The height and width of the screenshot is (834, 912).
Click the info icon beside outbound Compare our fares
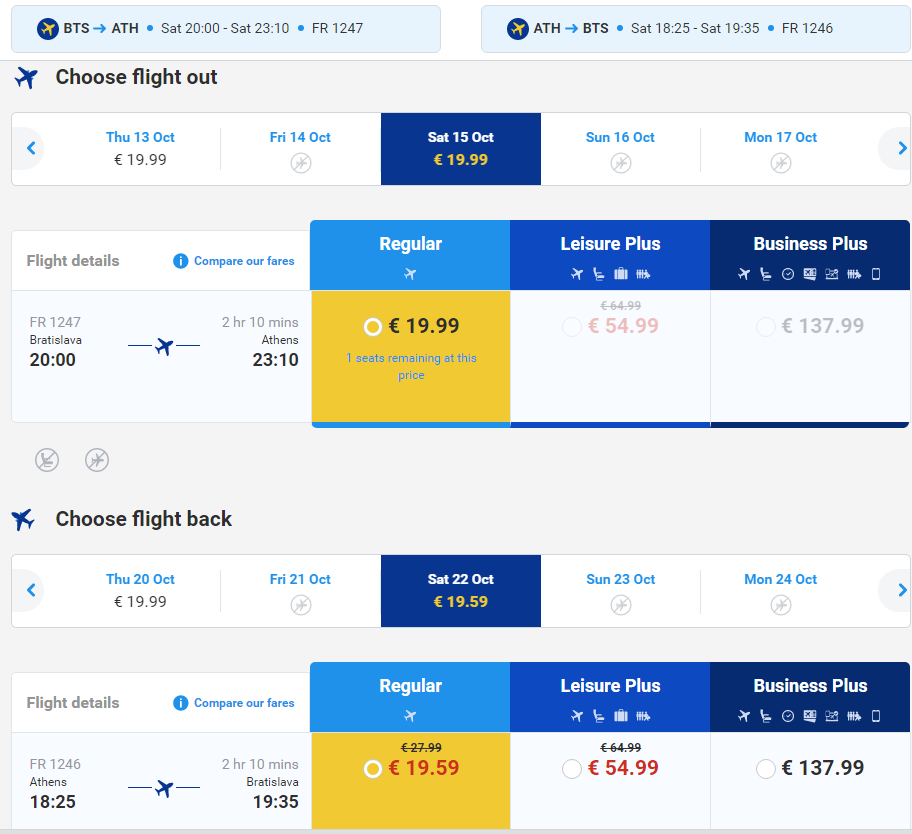click(180, 261)
